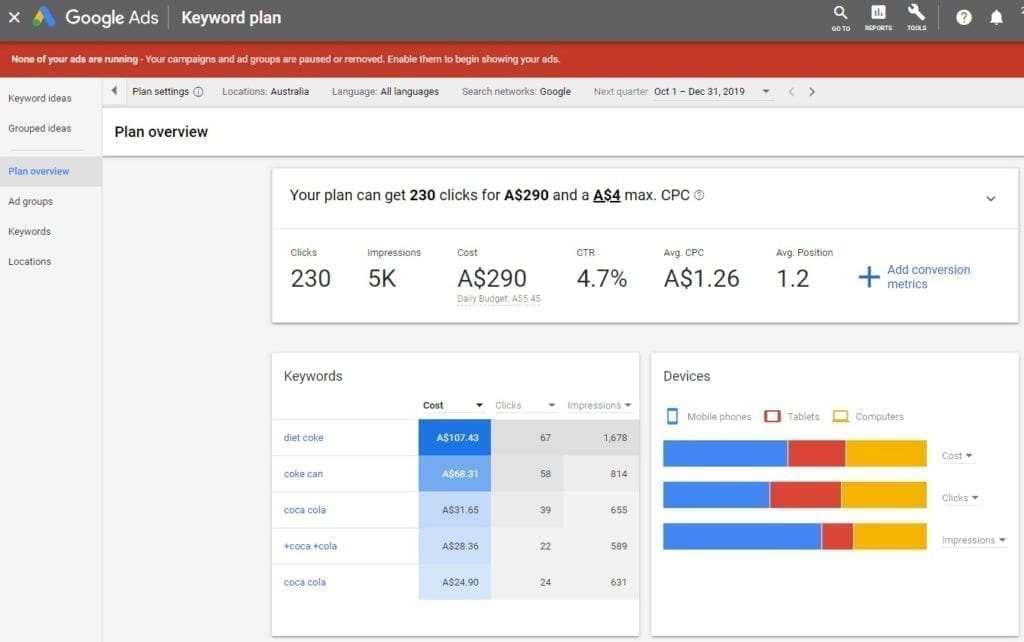Viewport: 1024px width, 642px height.
Task: Click the A$28.36 cost cell
Action: [455, 546]
